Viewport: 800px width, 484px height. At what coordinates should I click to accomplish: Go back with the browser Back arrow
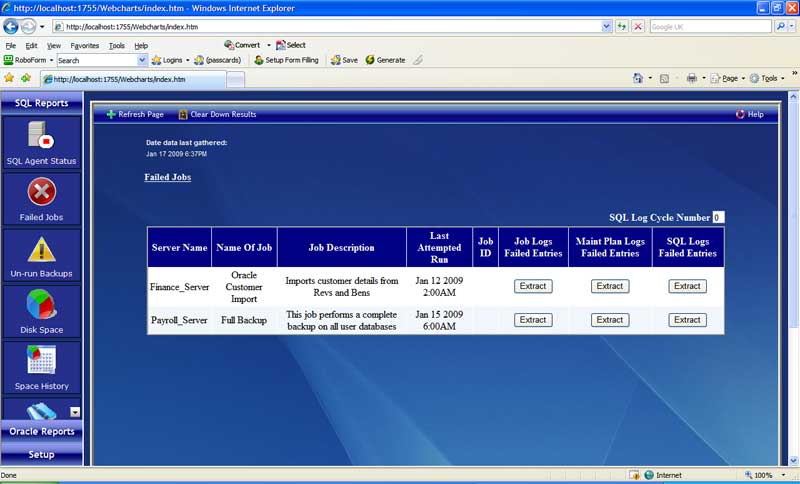pos(11,26)
